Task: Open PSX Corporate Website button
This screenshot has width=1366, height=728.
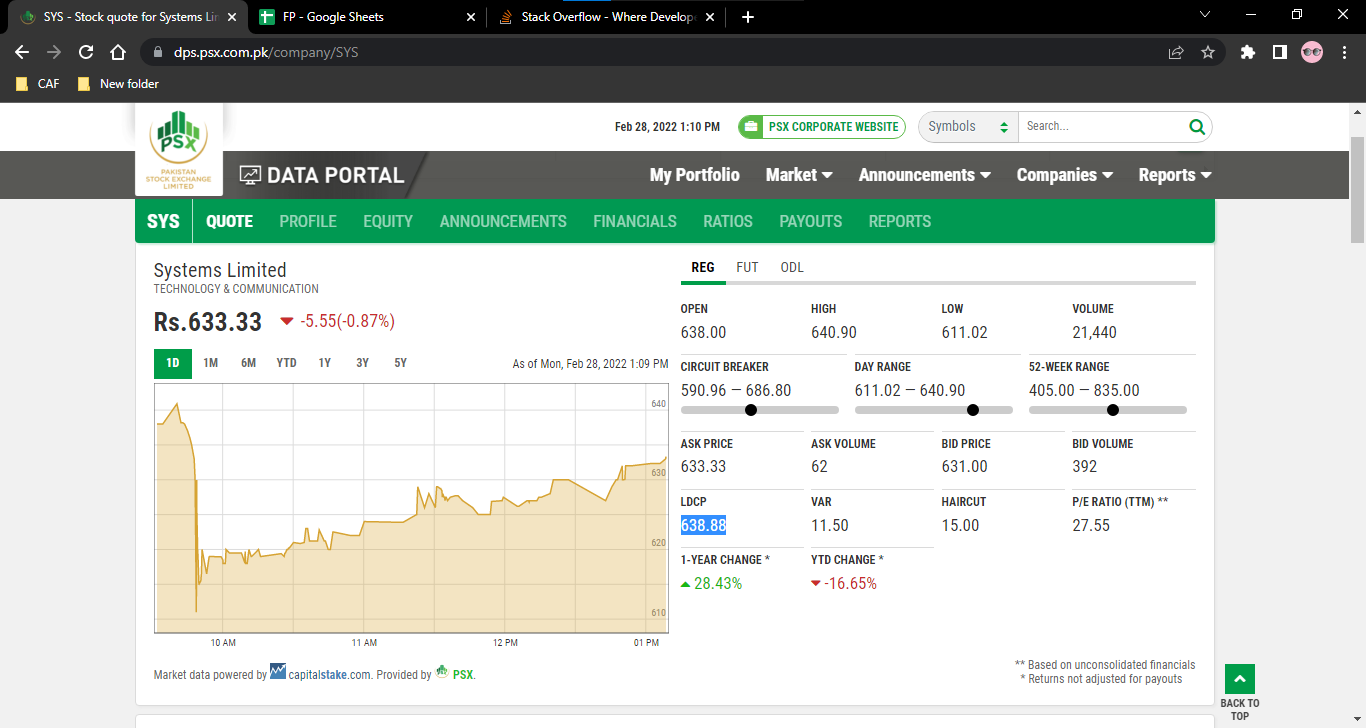Action: pos(821,127)
